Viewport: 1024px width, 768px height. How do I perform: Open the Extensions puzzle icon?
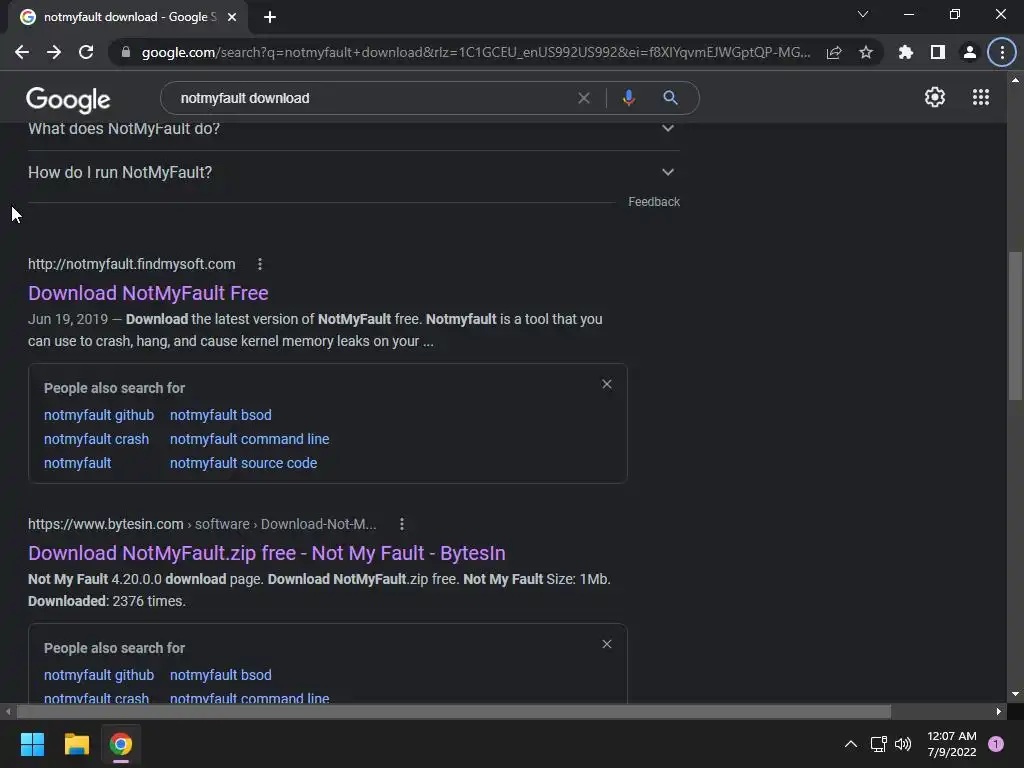[906, 52]
